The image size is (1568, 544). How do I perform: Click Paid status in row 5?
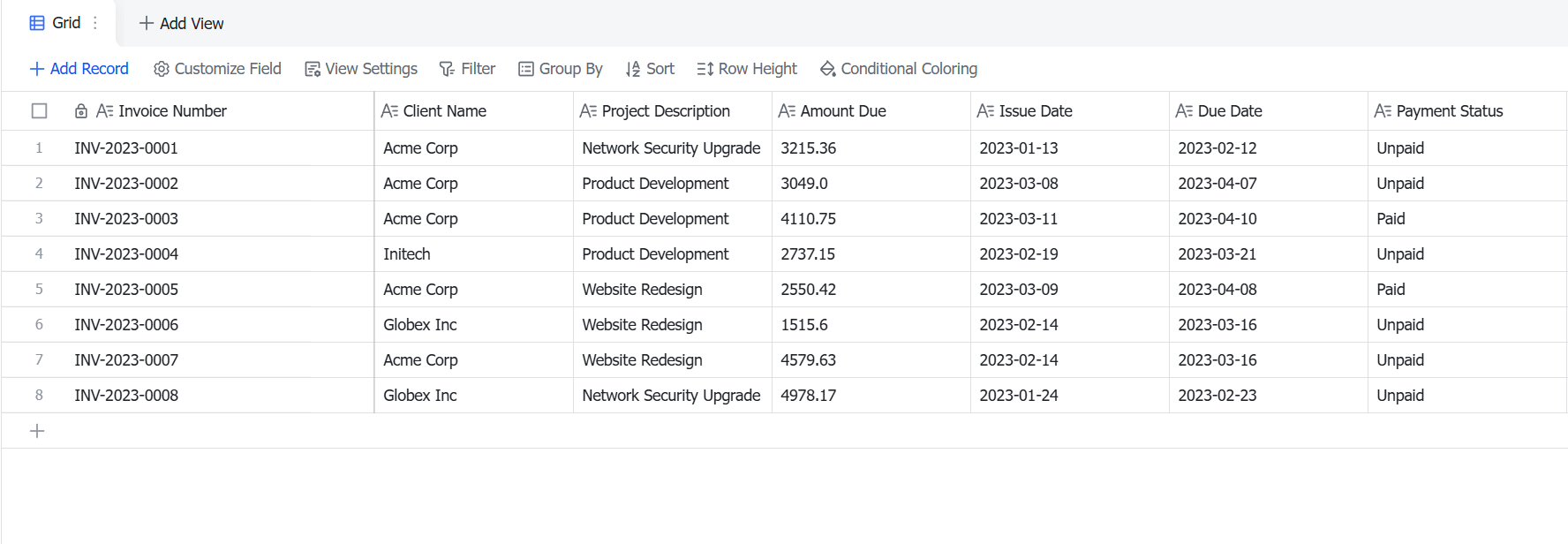coord(1467,290)
